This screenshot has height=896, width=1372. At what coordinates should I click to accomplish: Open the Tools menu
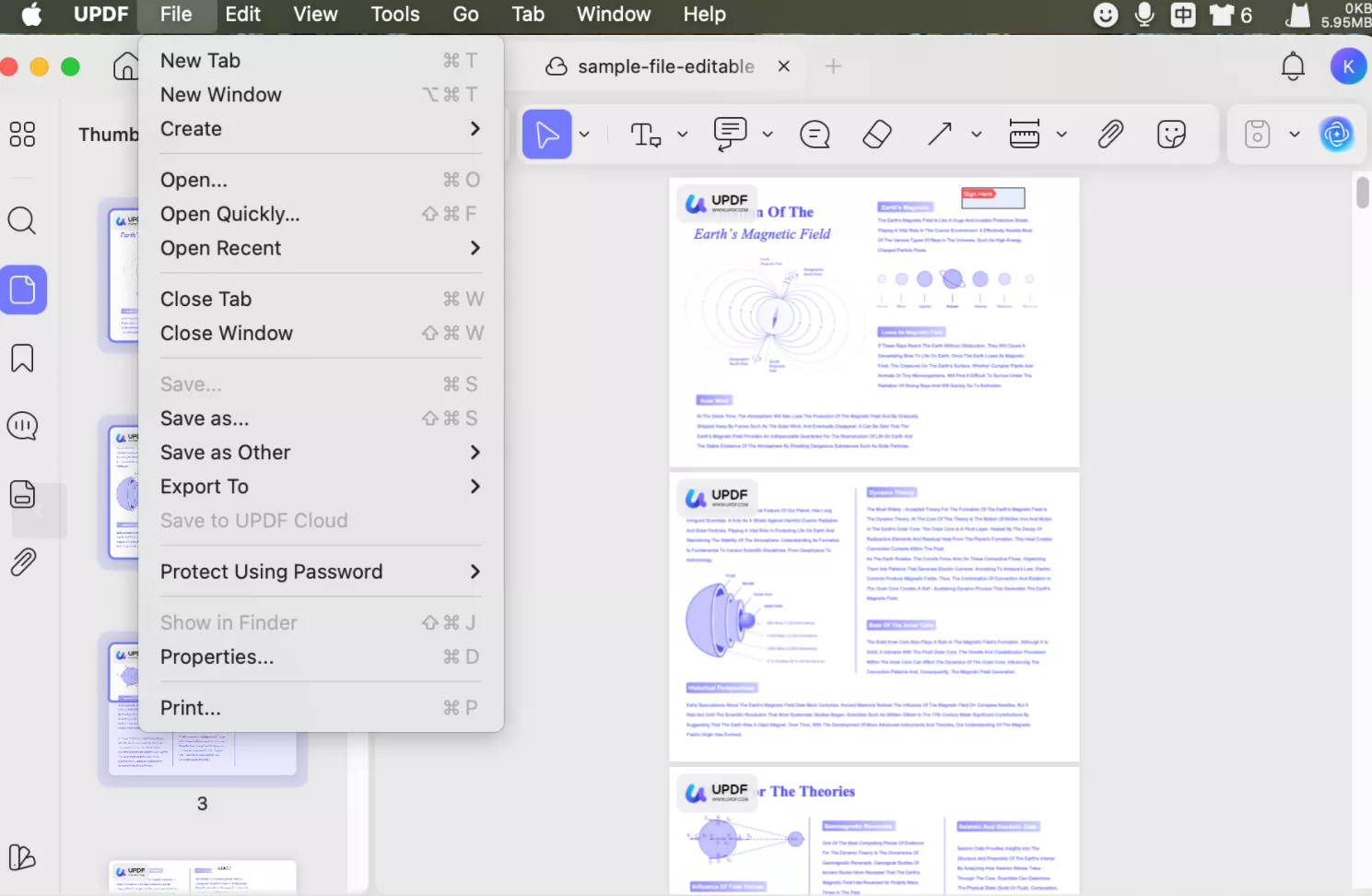[x=394, y=14]
